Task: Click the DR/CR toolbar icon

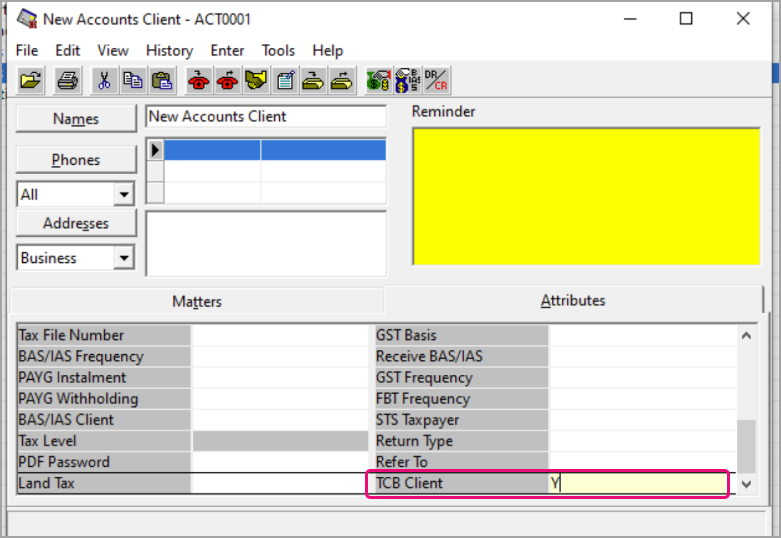Action: tap(436, 80)
